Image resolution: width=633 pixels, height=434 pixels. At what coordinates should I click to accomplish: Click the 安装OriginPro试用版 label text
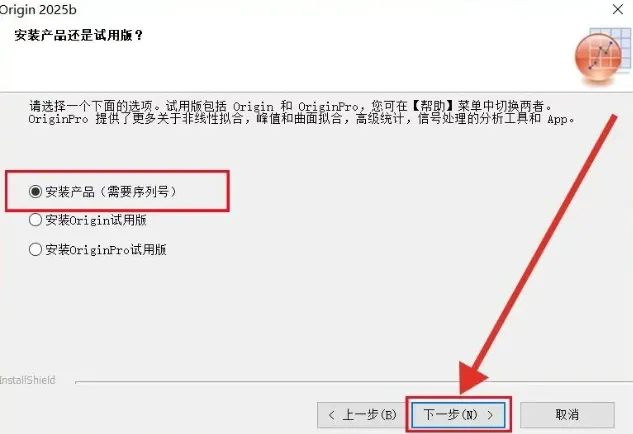[106, 249]
